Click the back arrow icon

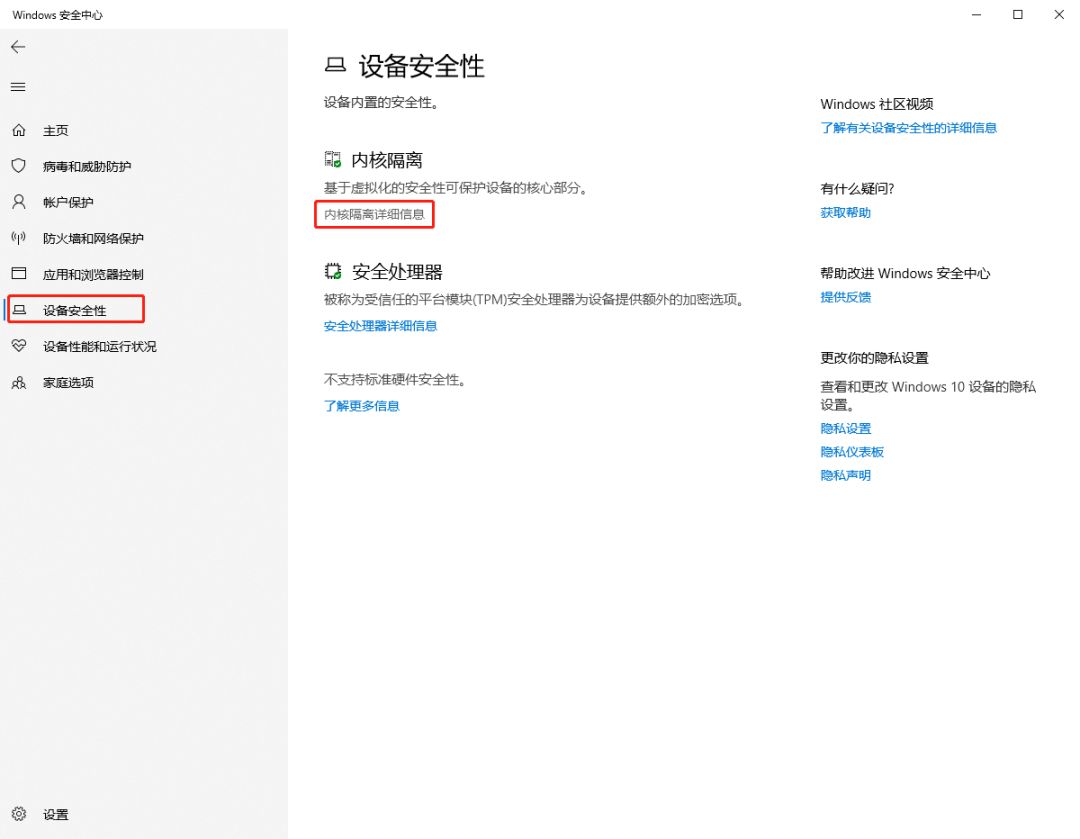coord(18,47)
